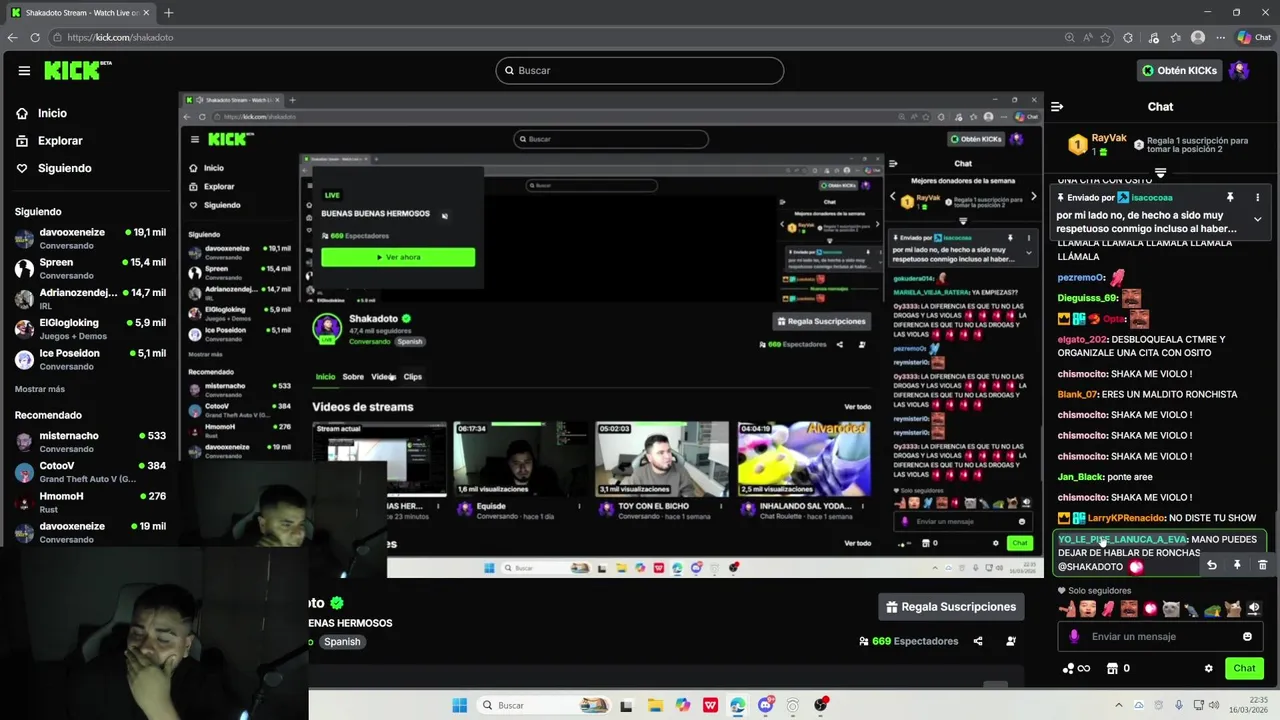Open ElGlogloking channel in sidebar
The width and height of the screenshot is (1280, 720).
(x=90, y=329)
